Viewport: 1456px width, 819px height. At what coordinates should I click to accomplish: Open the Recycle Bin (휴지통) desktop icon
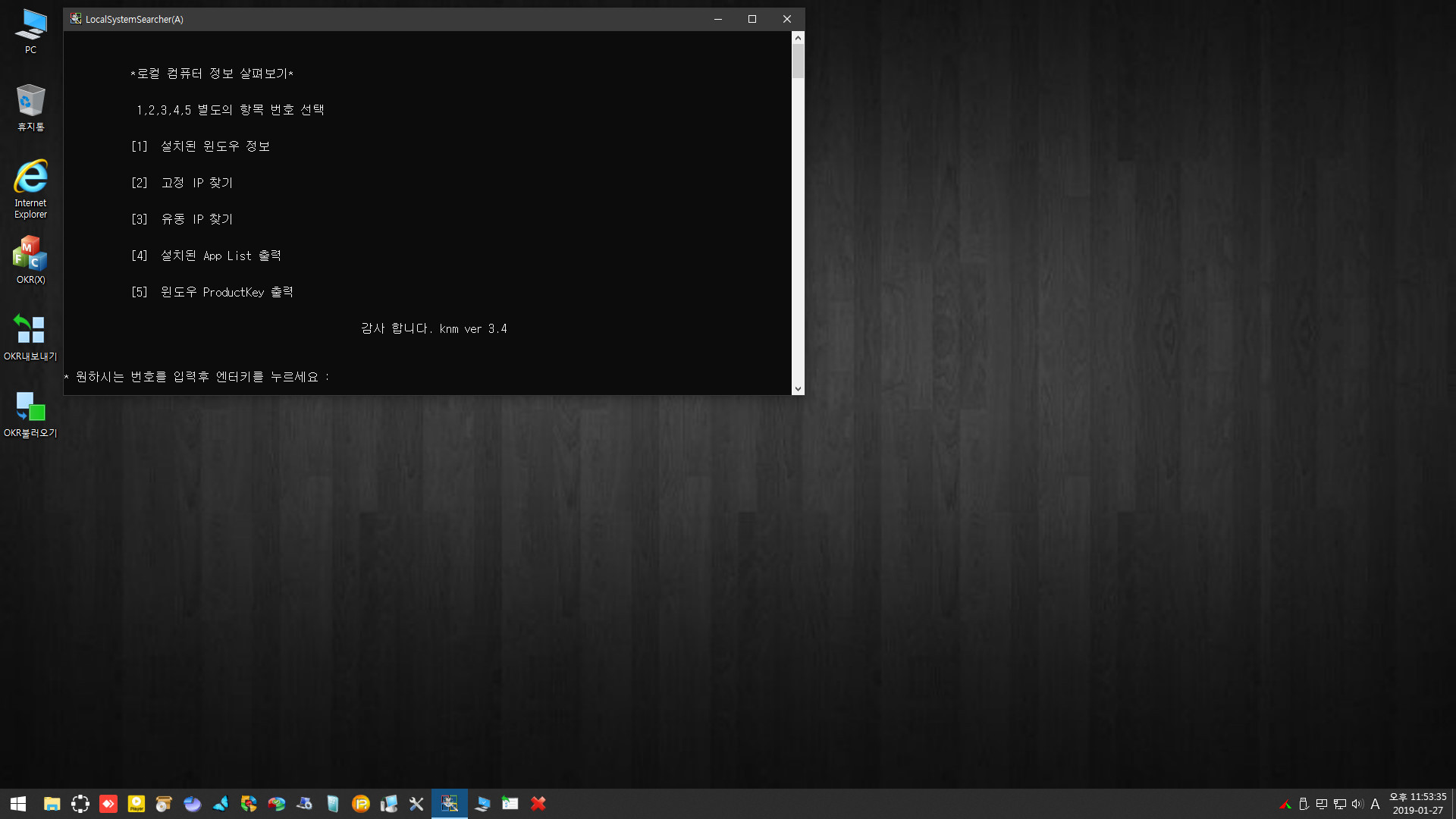(30, 108)
